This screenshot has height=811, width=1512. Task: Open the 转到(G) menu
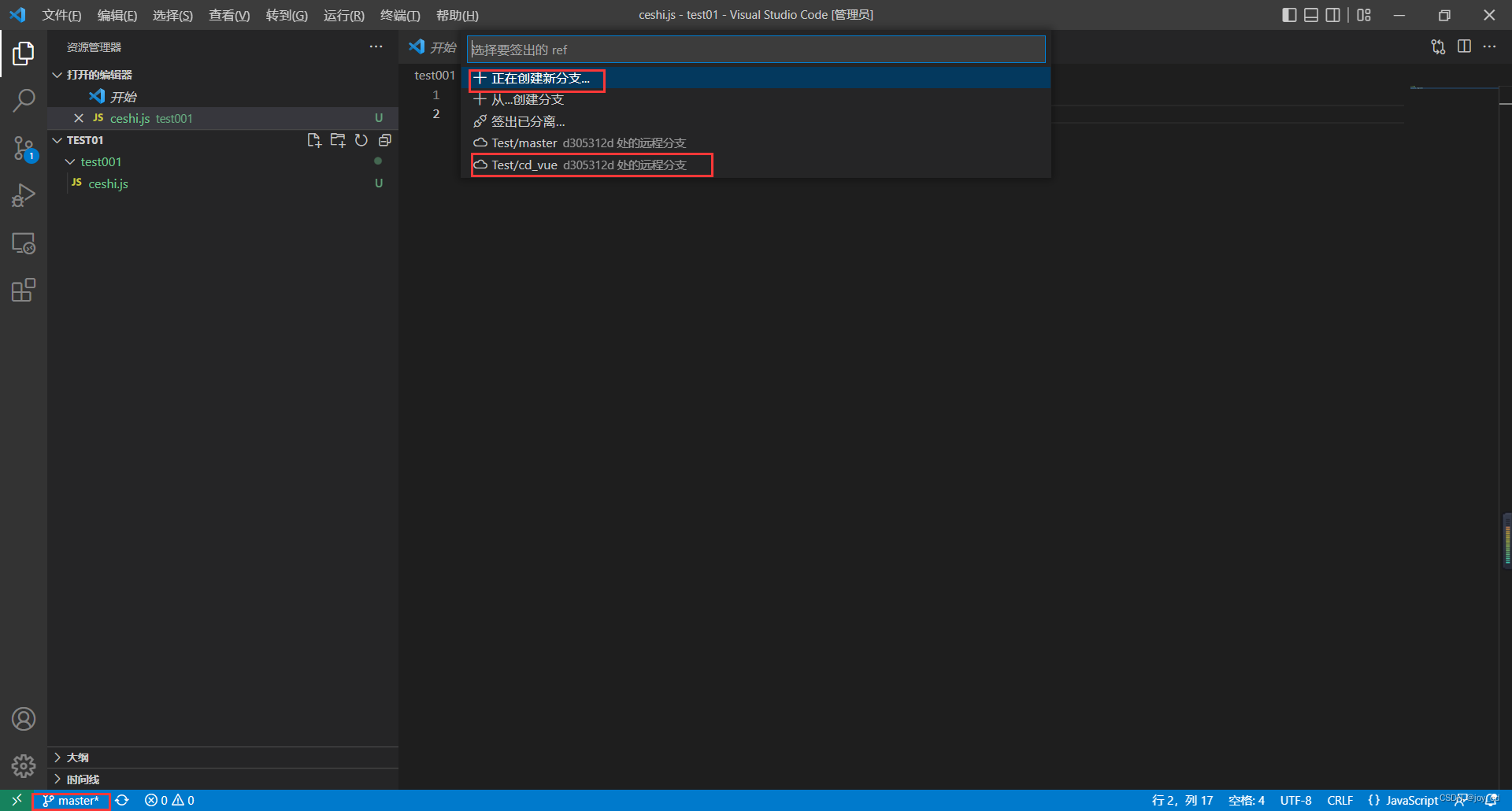click(287, 15)
